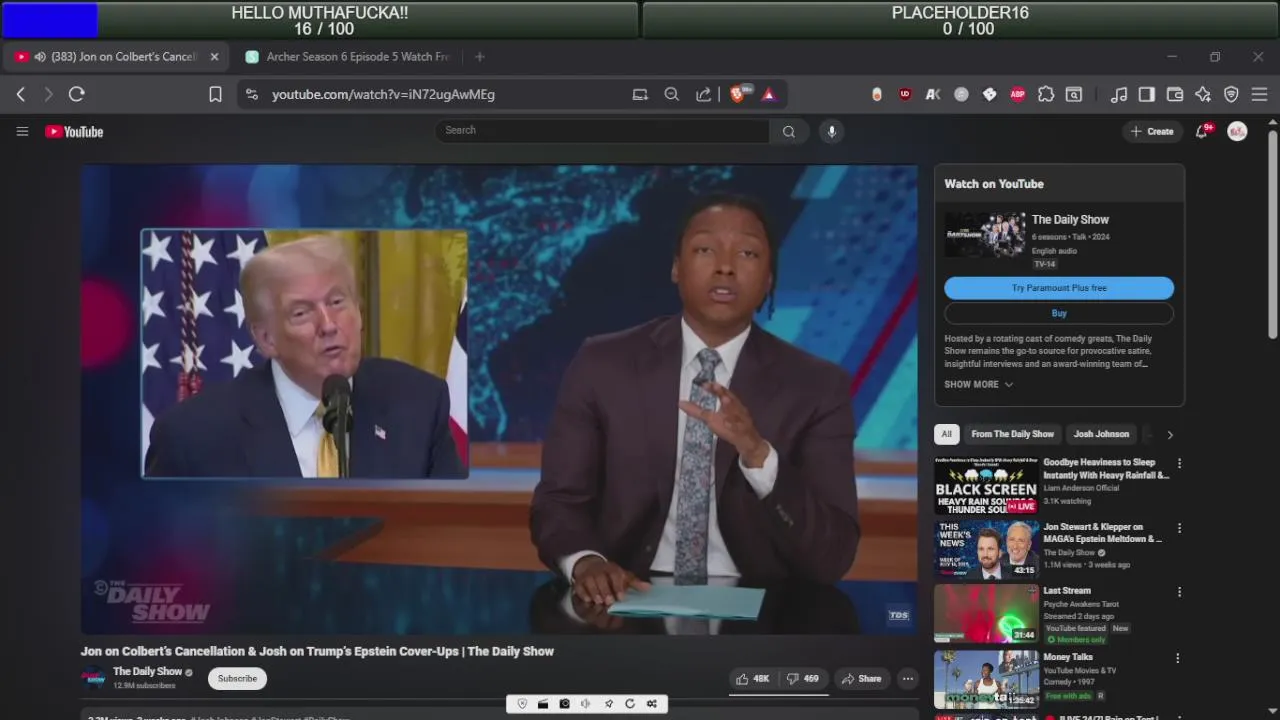The image size is (1280, 720).
Task: Open settings gears in floating toolbar
Action: (x=652, y=704)
